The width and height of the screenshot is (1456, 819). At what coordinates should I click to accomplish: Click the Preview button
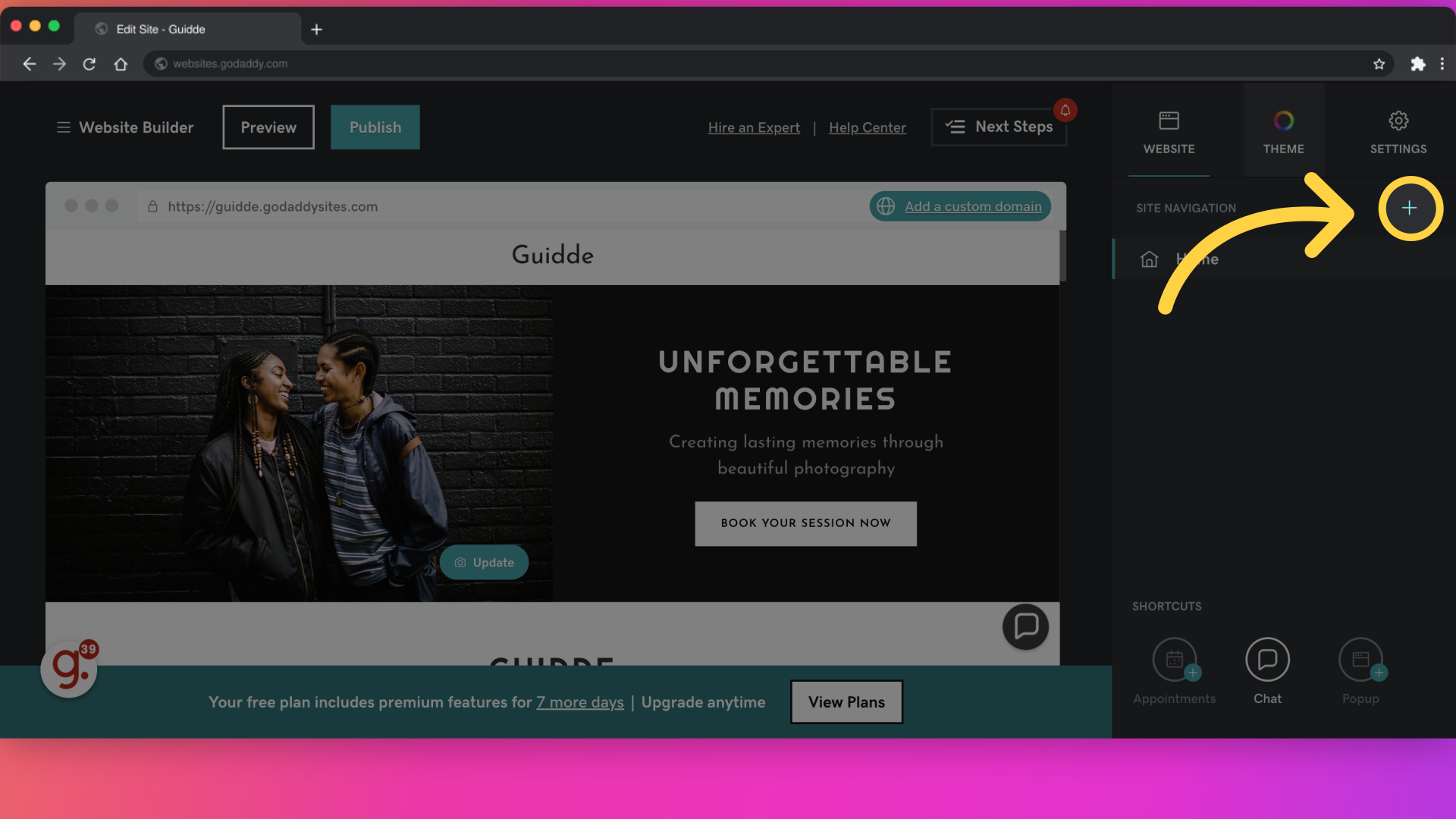tap(268, 127)
